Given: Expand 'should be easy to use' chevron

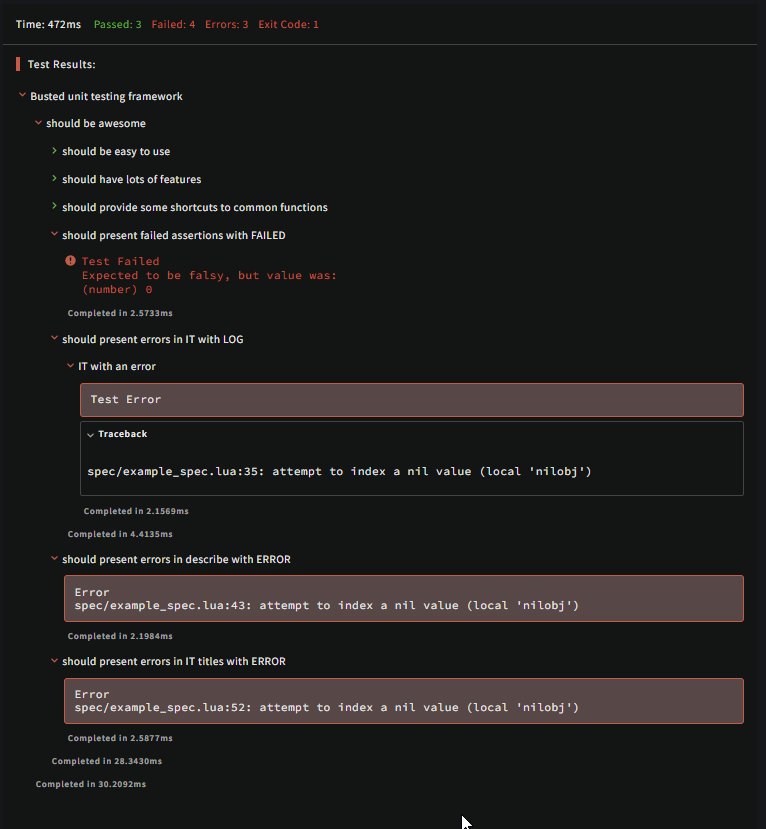Looking at the screenshot, I should click(54, 151).
